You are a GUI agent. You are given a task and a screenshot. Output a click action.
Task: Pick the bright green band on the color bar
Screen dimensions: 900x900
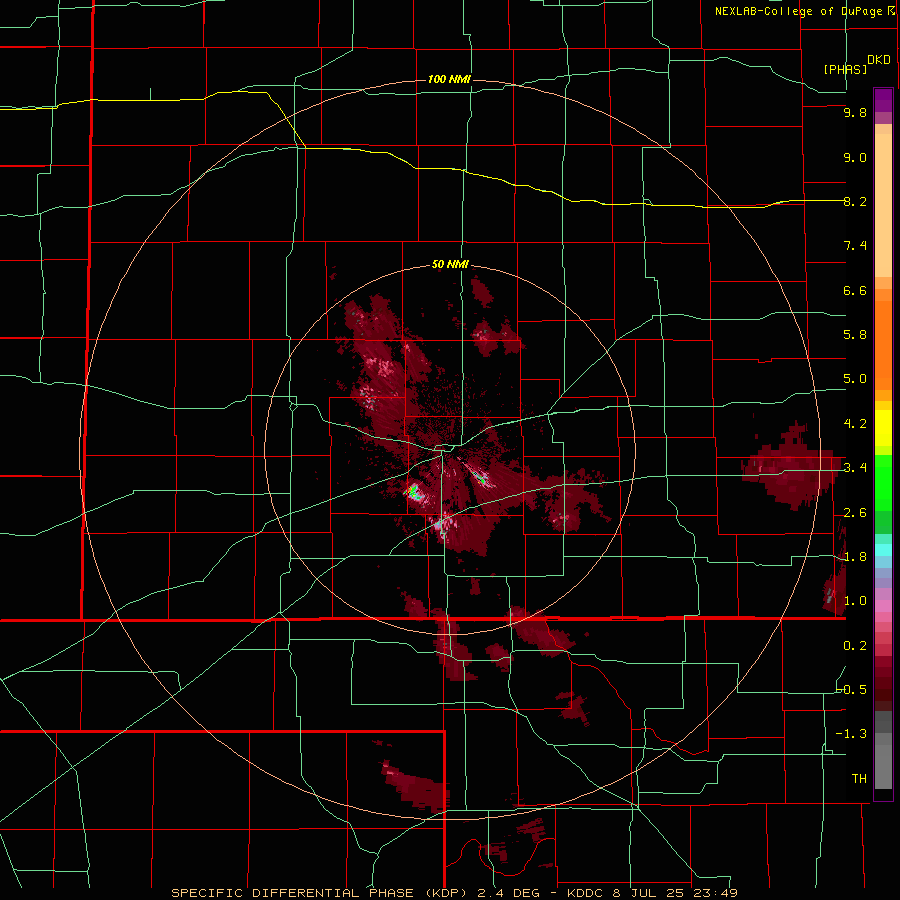[x=883, y=483]
